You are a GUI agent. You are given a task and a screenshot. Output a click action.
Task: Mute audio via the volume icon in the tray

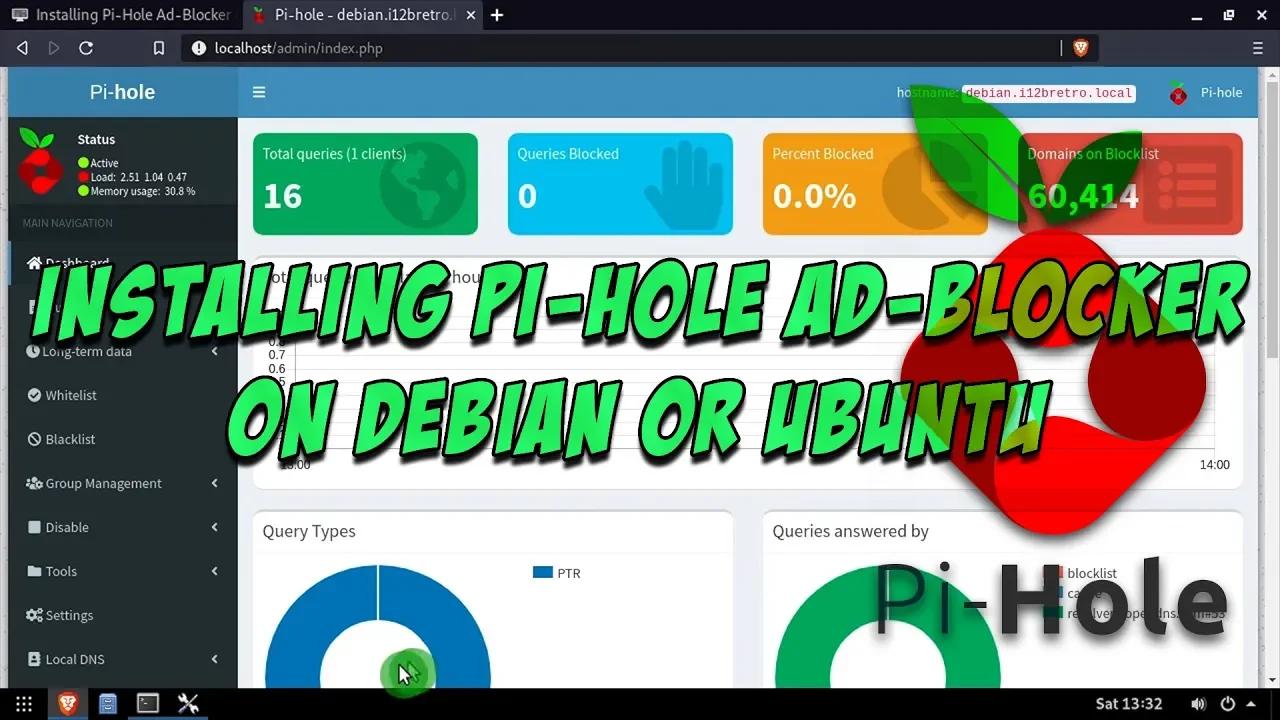click(1199, 703)
